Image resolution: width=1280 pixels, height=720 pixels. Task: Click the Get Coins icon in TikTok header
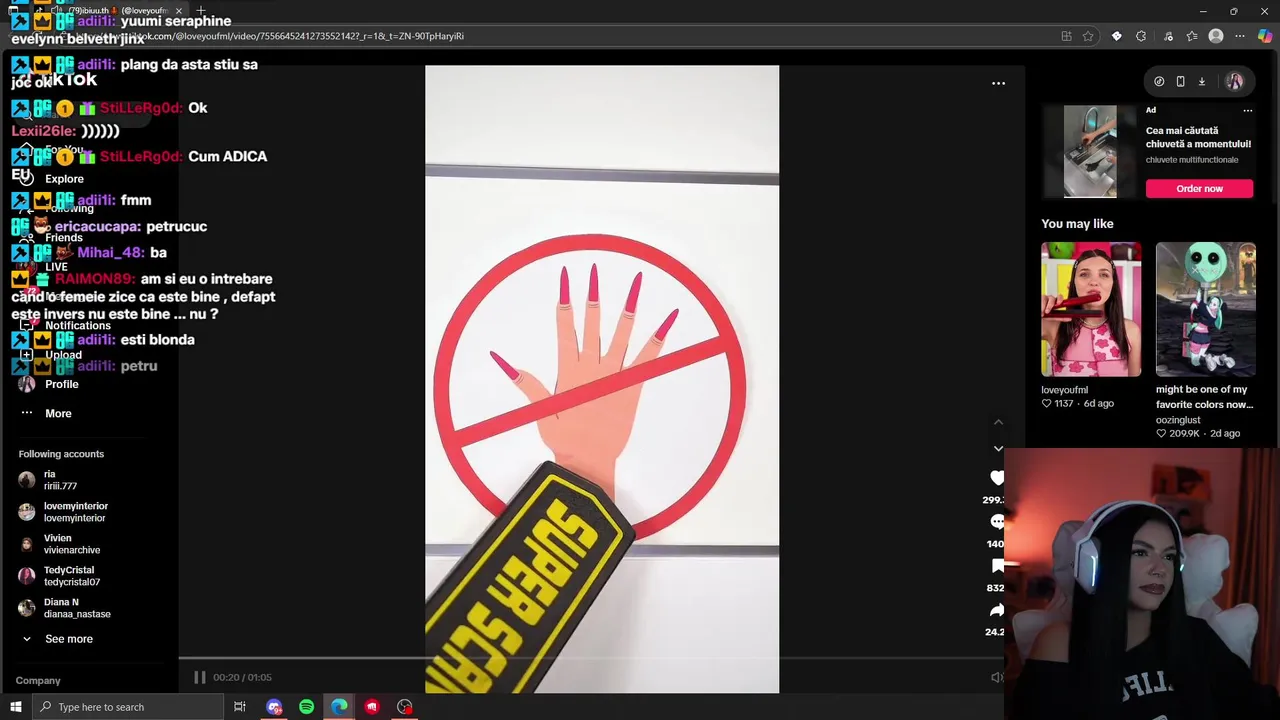tap(1159, 82)
